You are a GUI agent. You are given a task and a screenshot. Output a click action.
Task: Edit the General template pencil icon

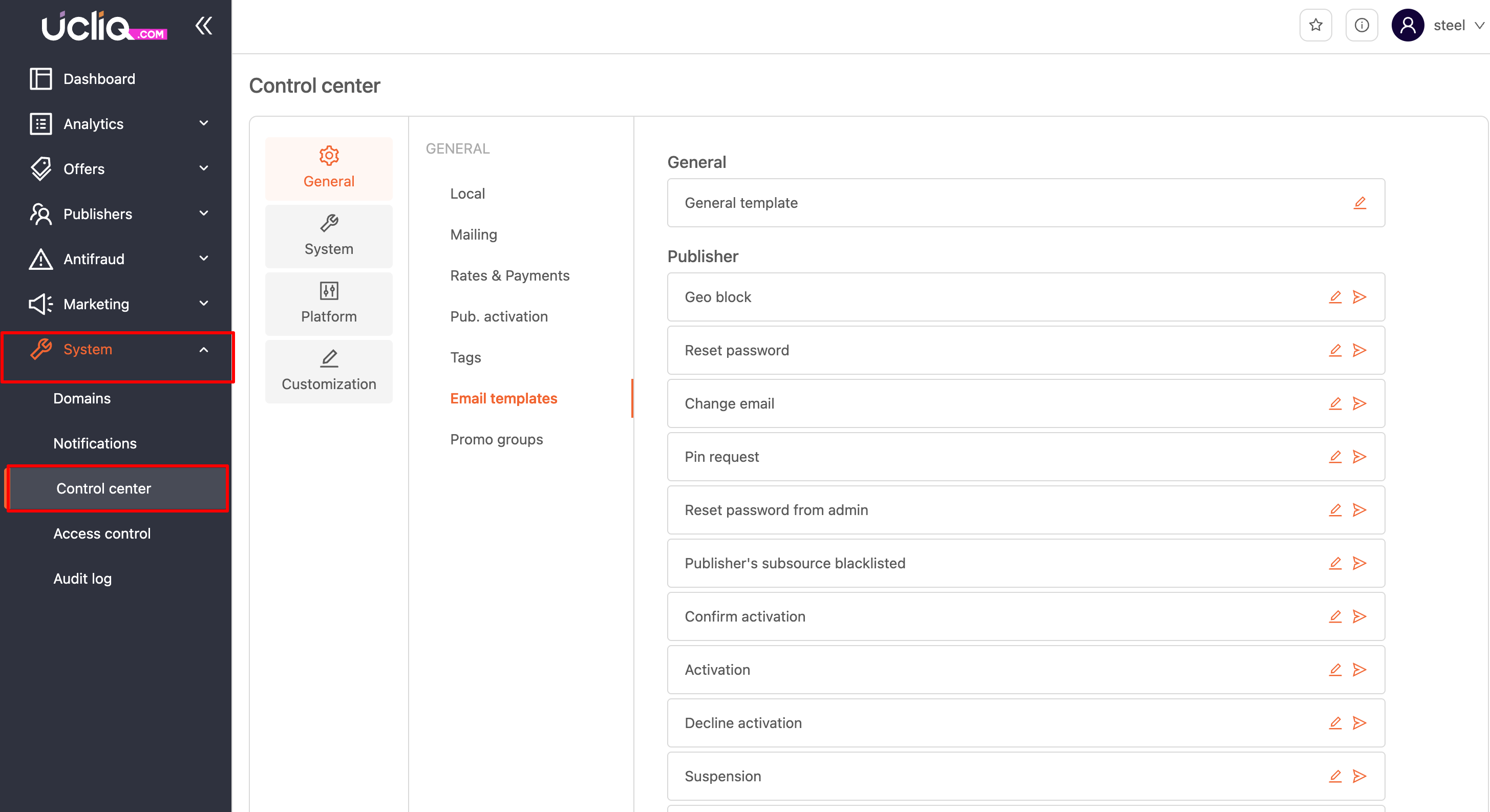1359,203
